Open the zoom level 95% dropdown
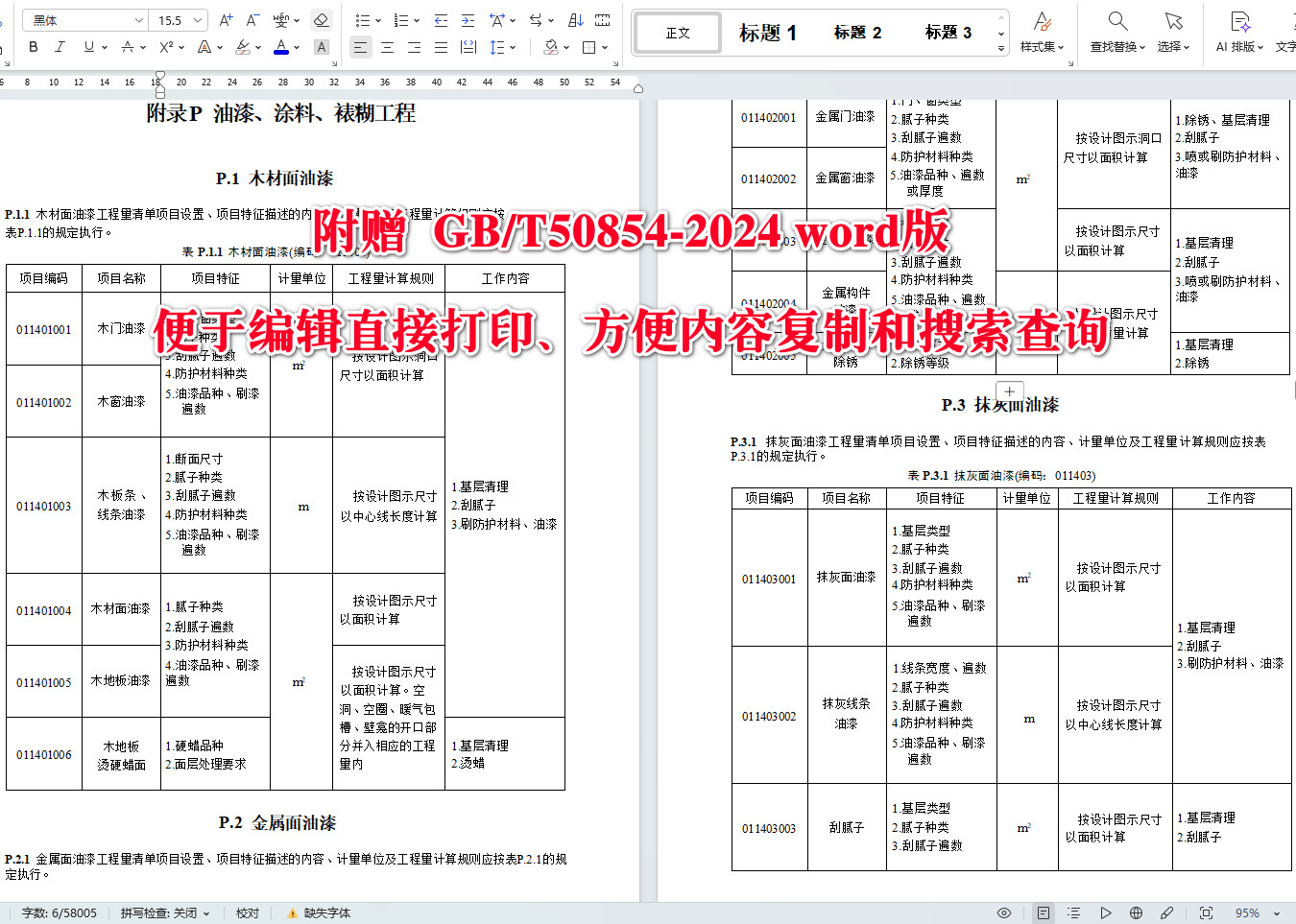This screenshot has height=924, width=1296. [x=1250, y=912]
